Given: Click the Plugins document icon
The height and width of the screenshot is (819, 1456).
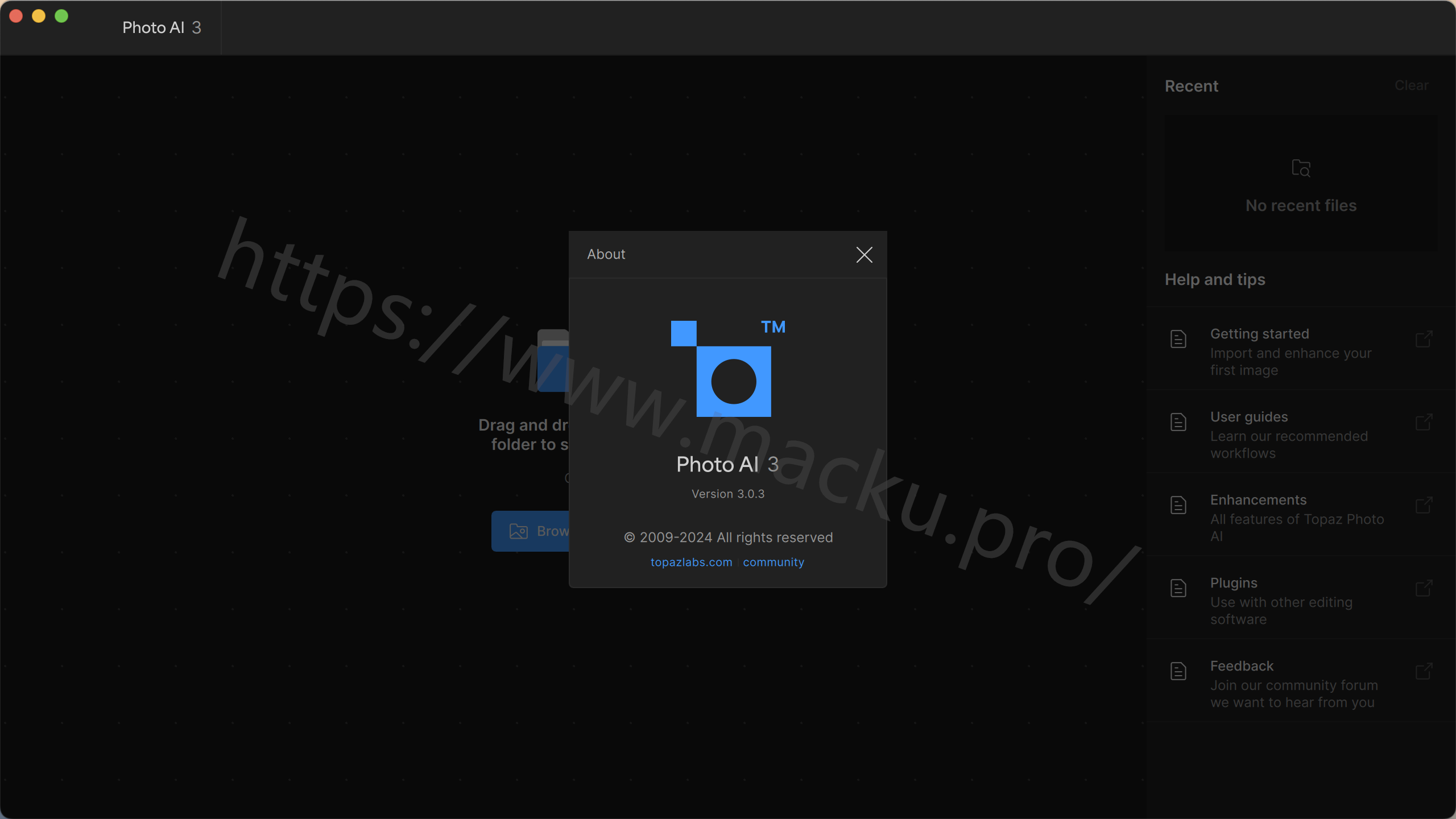Looking at the screenshot, I should click(x=1178, y=588).
